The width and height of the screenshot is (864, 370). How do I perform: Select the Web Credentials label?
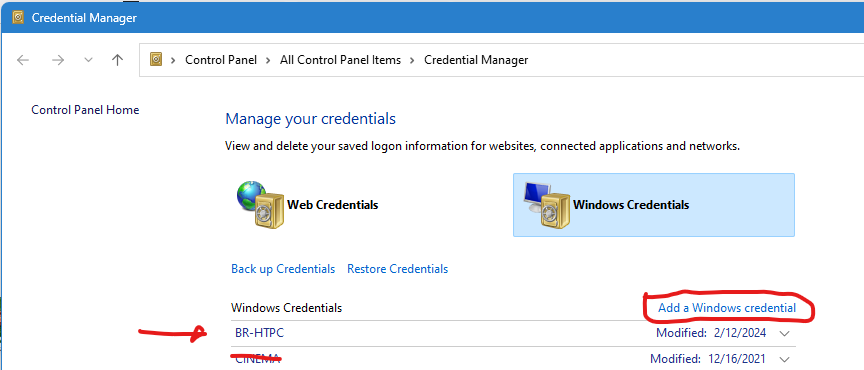click(x=333, y=205)
